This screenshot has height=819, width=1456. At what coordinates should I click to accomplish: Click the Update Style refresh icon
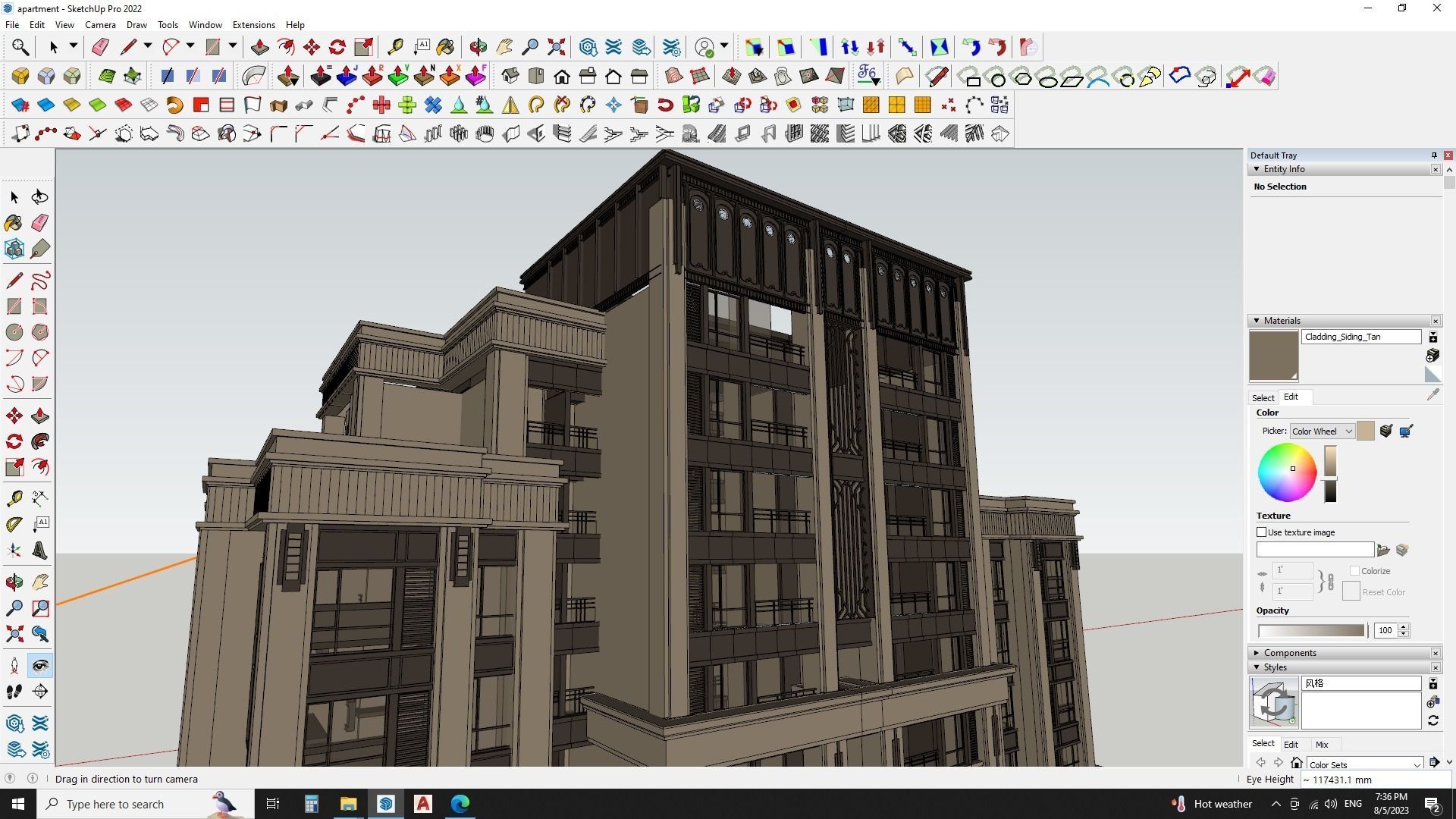[1432, 721]
